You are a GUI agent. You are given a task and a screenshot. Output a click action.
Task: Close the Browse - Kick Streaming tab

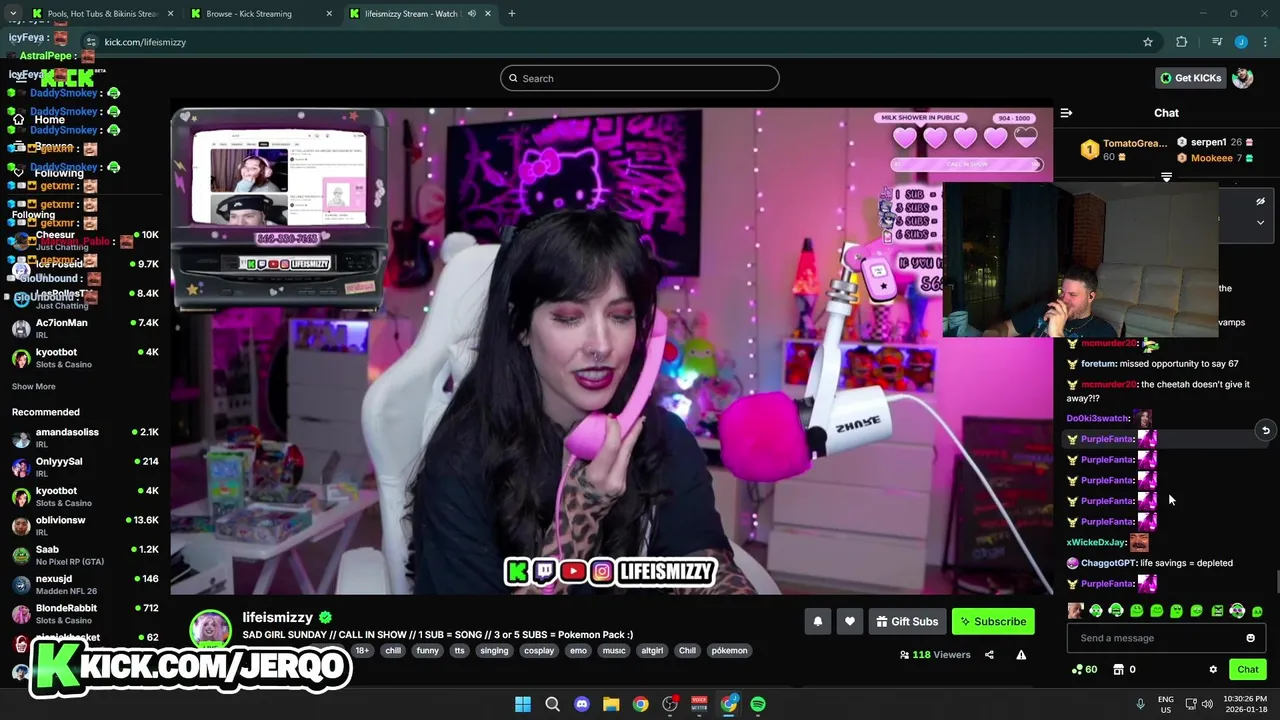pyautogui.click(x=330, y=14)
